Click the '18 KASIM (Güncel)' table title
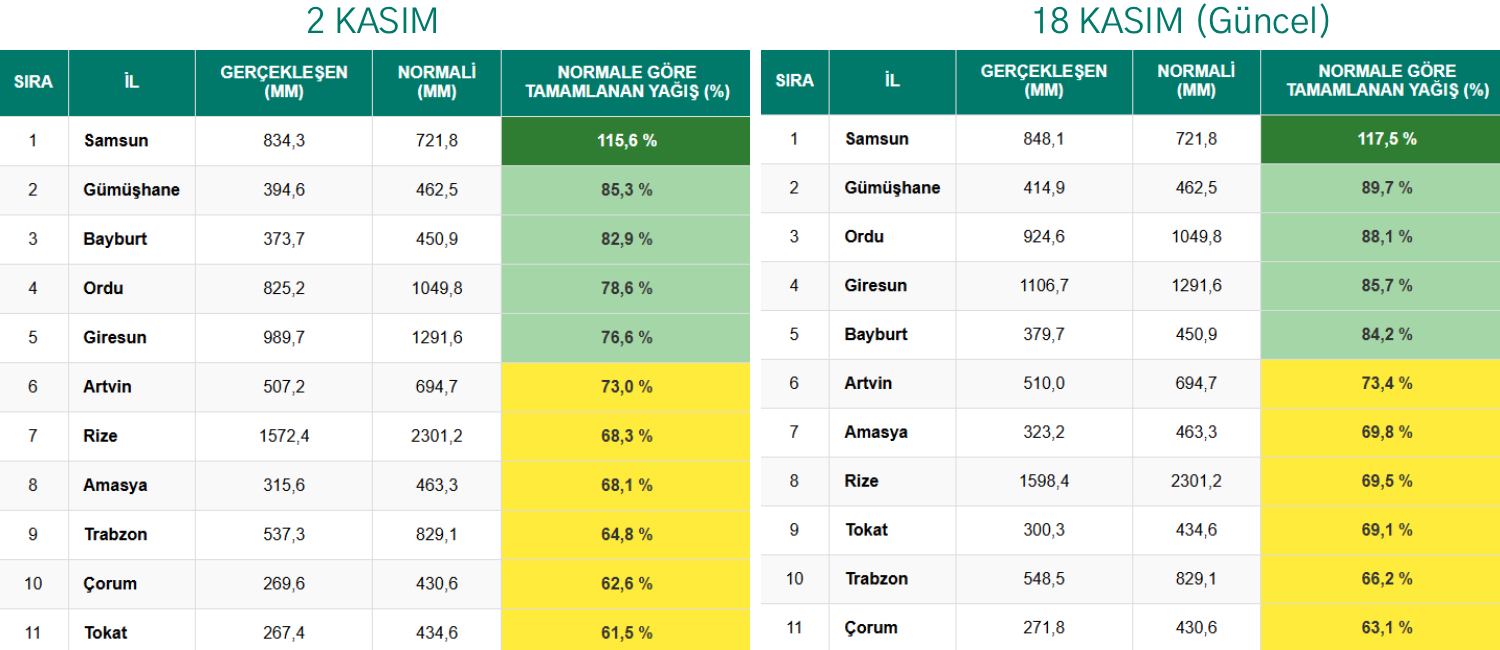 click(x=1181, y=20)
